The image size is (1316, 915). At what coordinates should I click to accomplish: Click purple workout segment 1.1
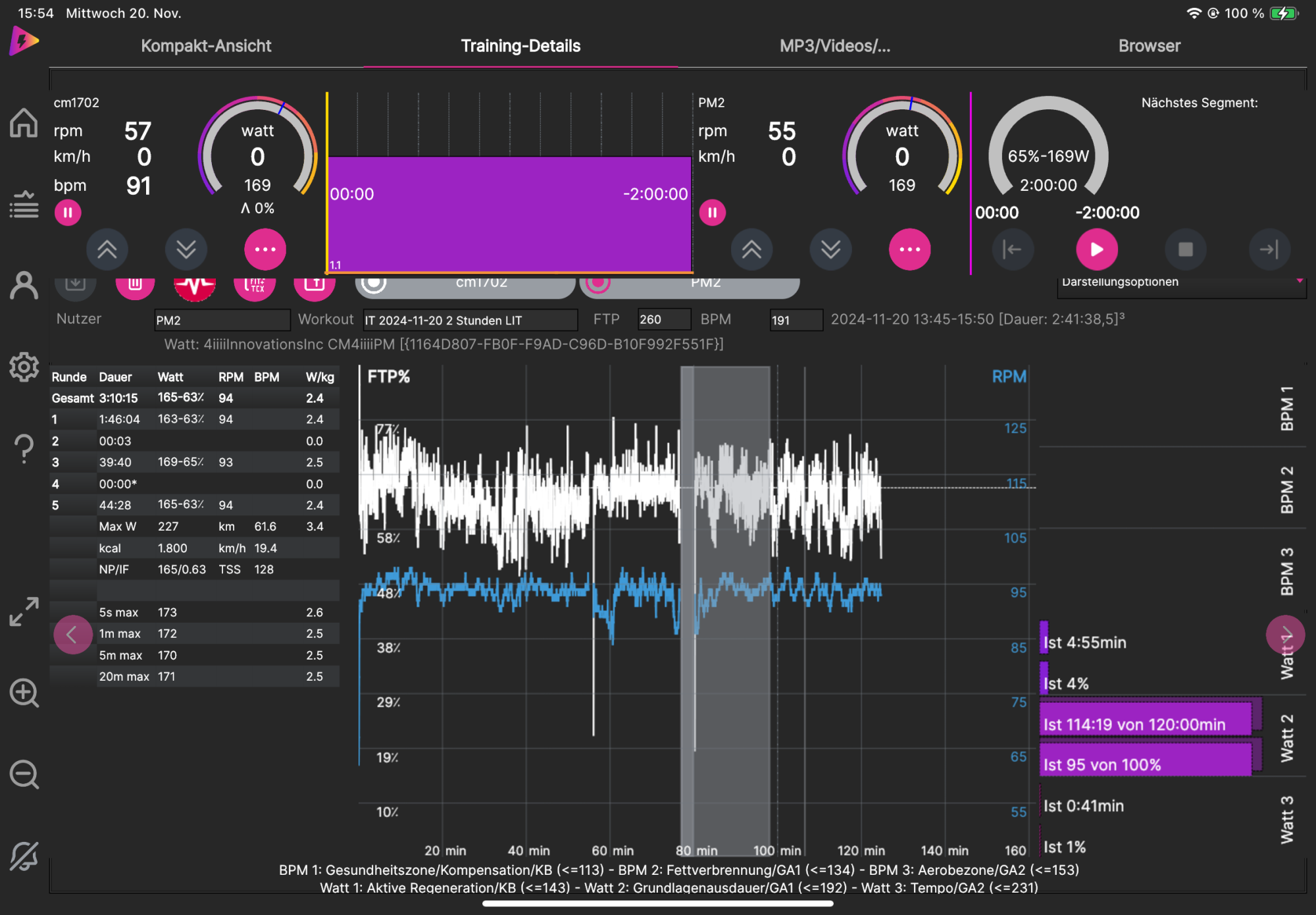[x=509, y=214]
